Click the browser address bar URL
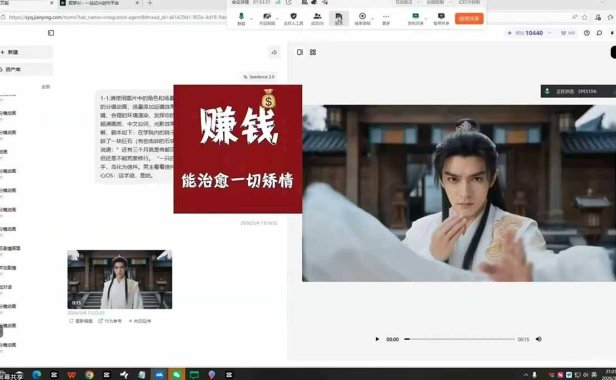The width and height of the screenshot is (616, 380). pyautogui.click(x=117, y=17)
